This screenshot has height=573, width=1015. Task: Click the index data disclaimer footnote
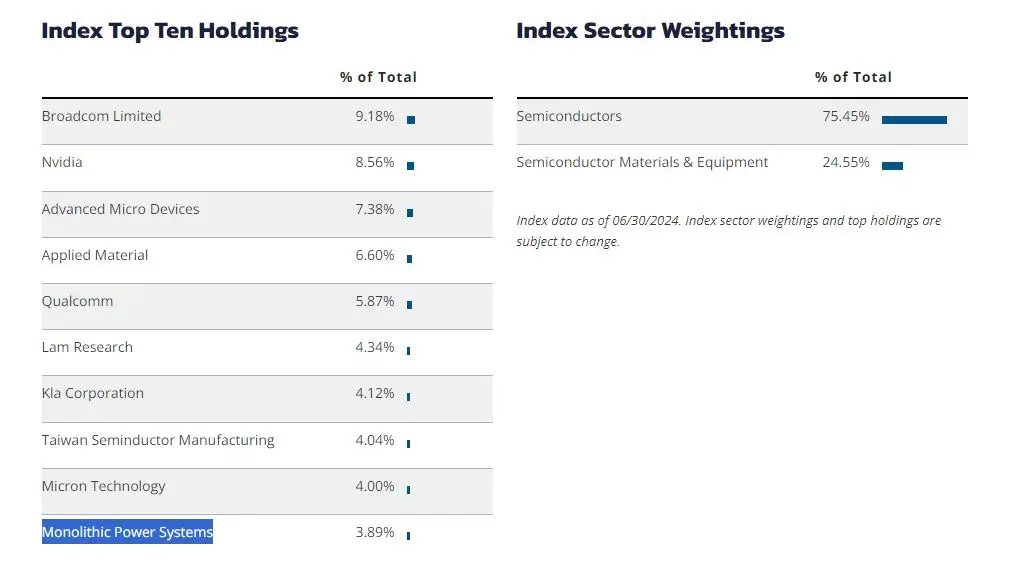(728, 231)
